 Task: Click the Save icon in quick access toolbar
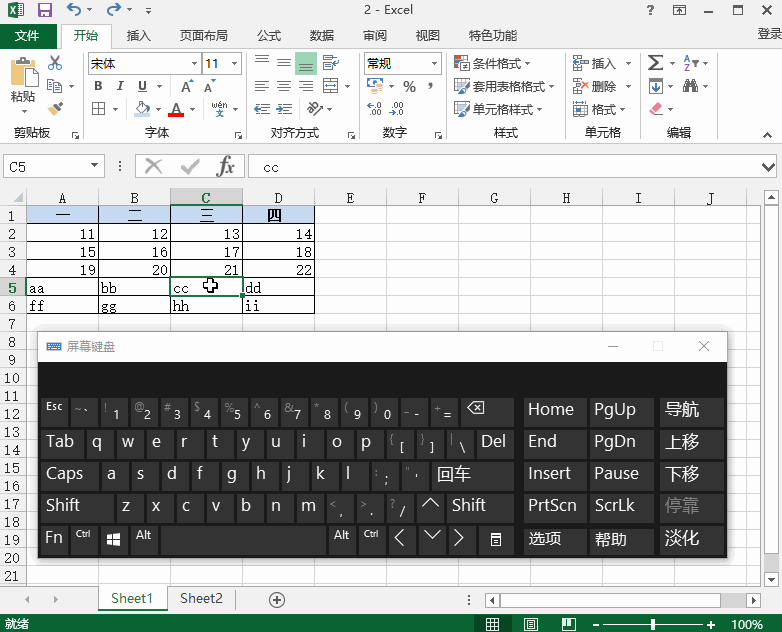(x=45, y=11)
